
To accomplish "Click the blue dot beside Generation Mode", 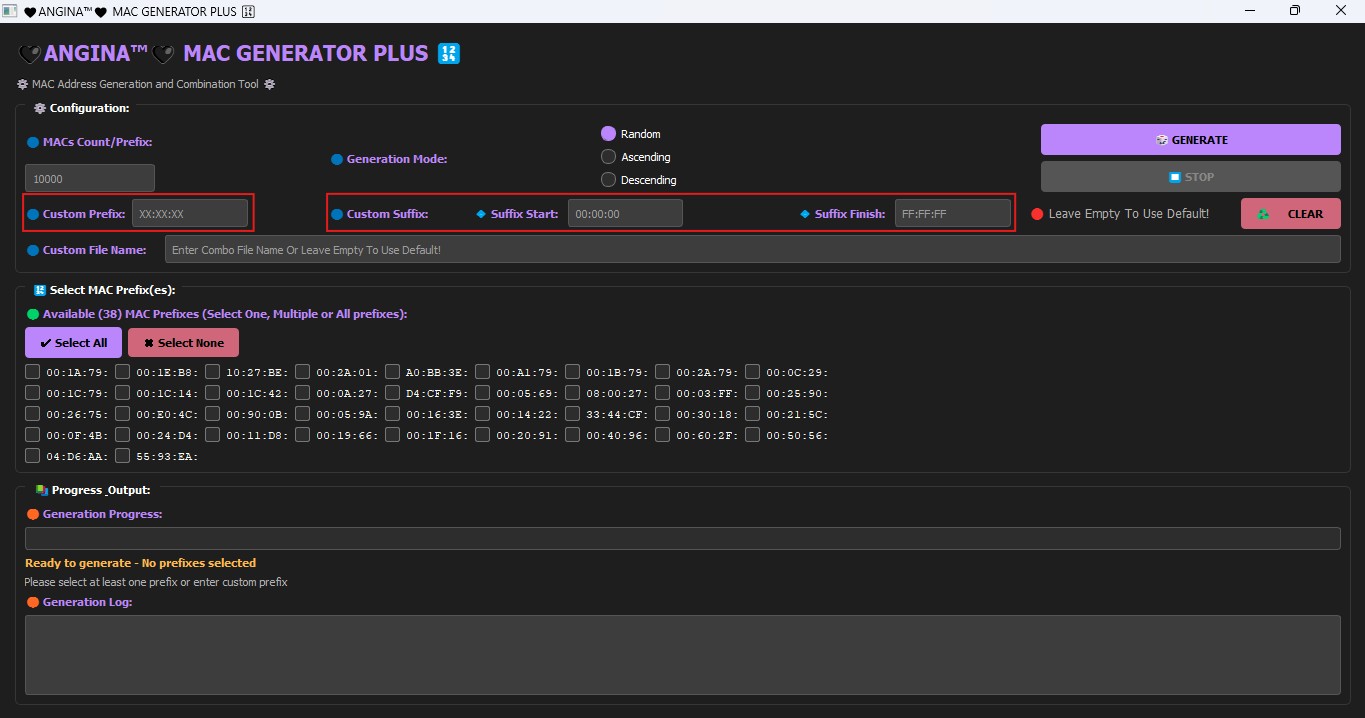I will [x=337, y=159].
